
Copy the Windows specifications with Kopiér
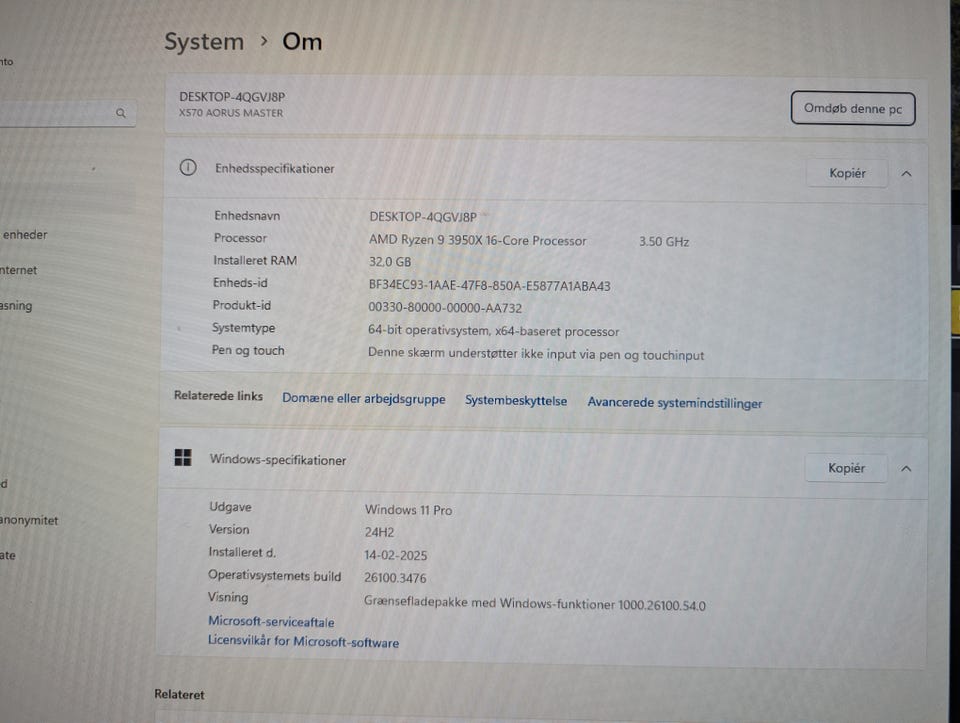846,468
